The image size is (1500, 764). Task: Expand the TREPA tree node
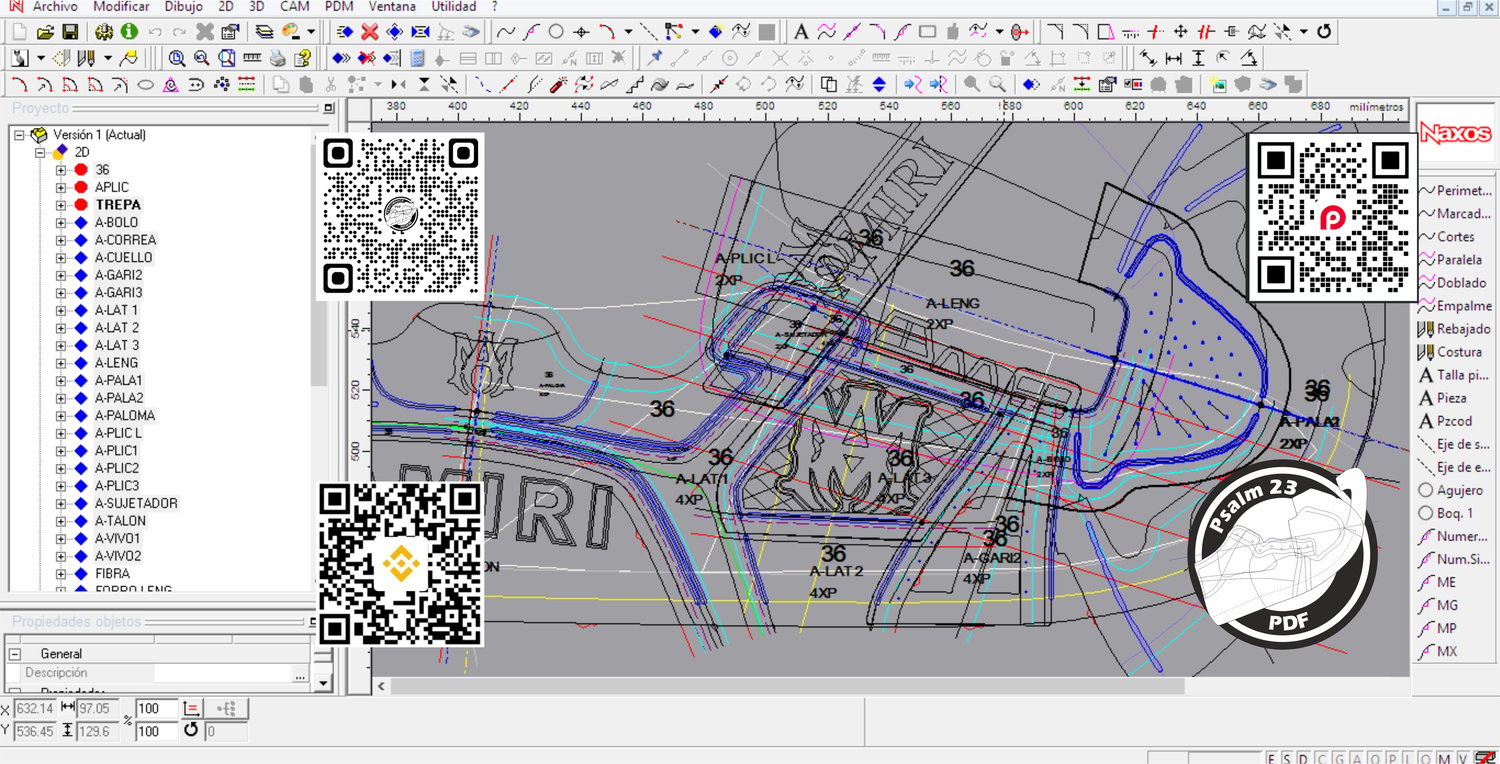(x=61, y=205)
